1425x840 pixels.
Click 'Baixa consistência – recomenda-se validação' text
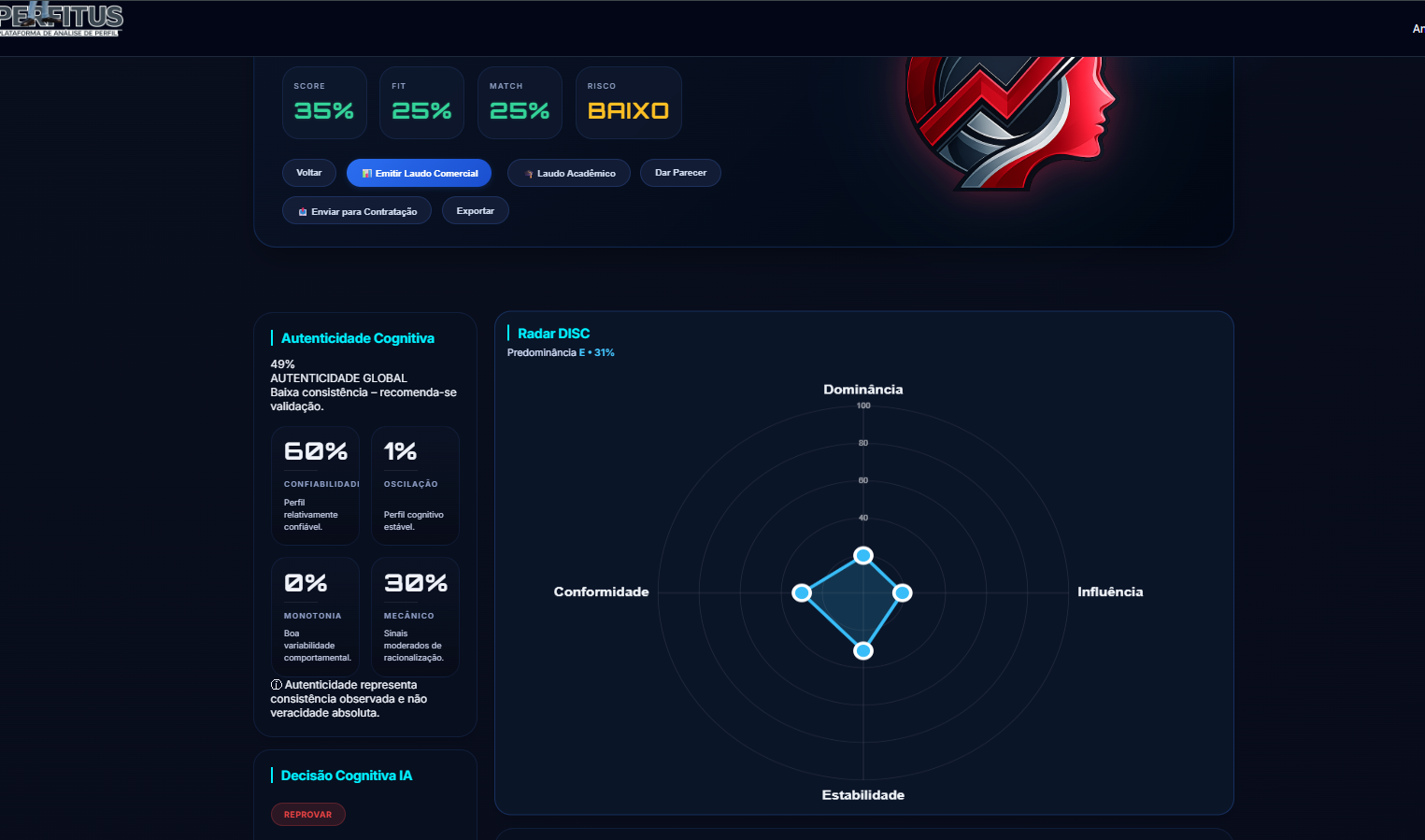click(x=363, y=399)
